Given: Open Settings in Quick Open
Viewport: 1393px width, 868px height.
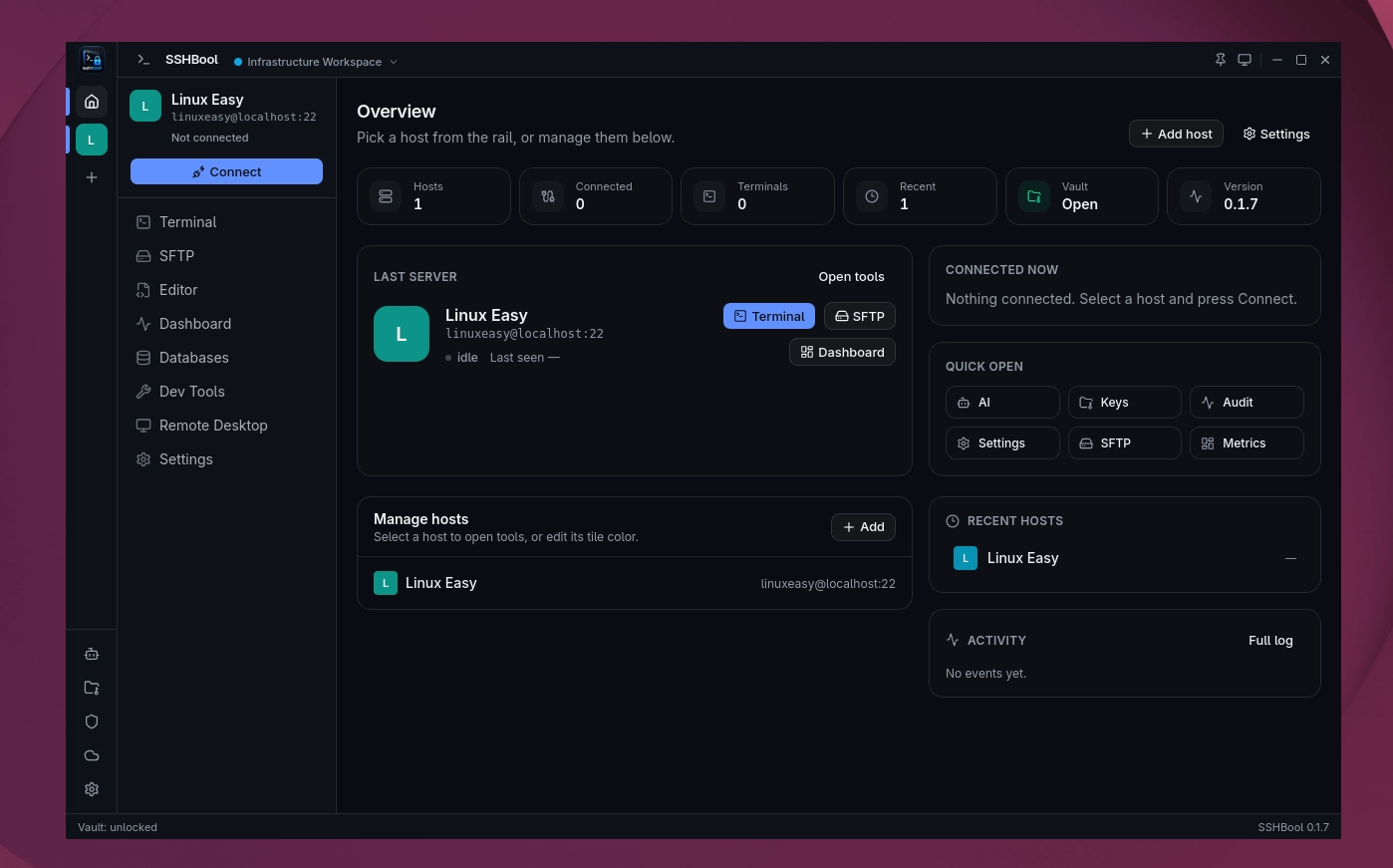Looking at the screenshot, I should coord(1002,443).
